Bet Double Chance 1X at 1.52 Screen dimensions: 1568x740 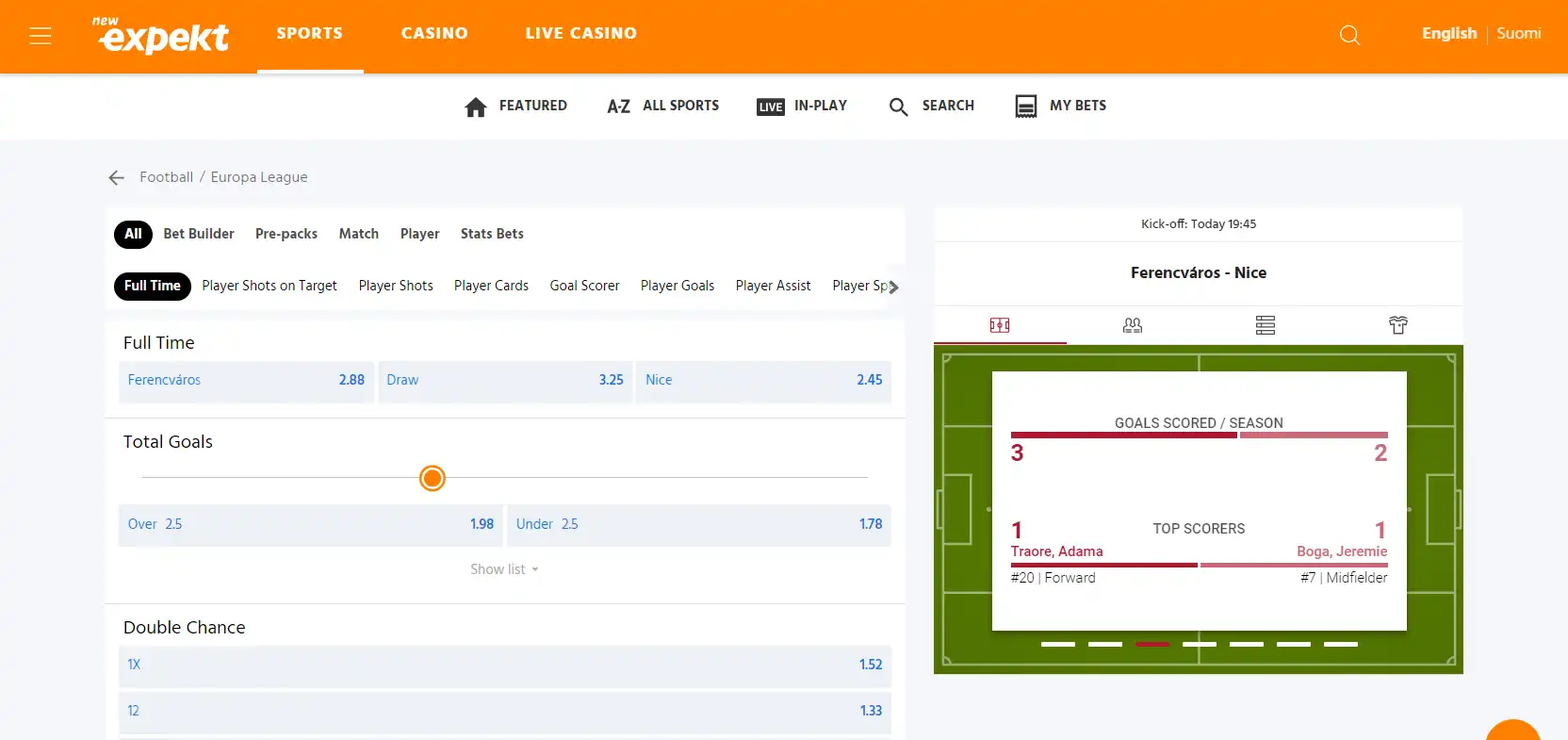click(x=505, y=666)
